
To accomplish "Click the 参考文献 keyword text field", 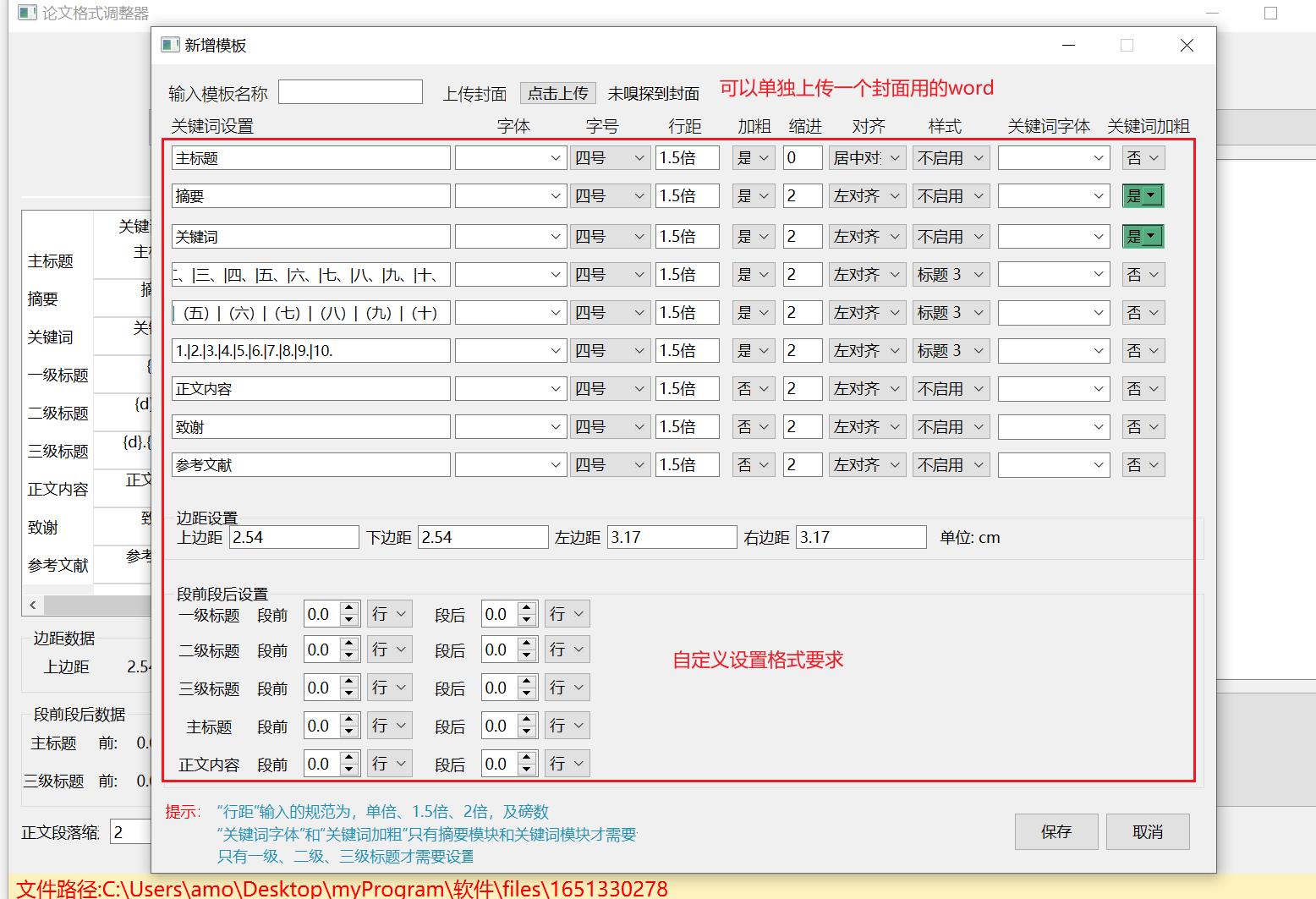I will point(311,465).
